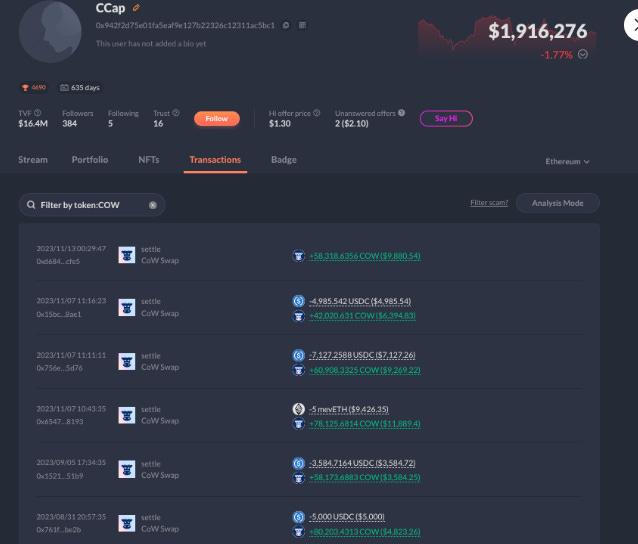
Task: Expand the -1.77% change chevron
Action: (583, 54)
